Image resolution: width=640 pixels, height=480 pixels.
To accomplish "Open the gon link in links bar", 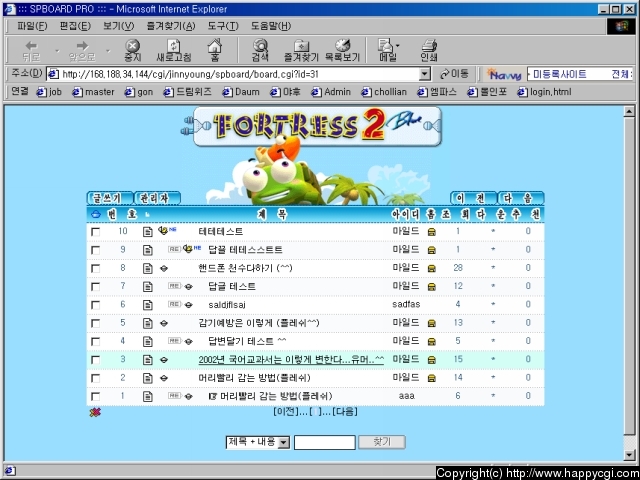I will [x=139, y=92].
